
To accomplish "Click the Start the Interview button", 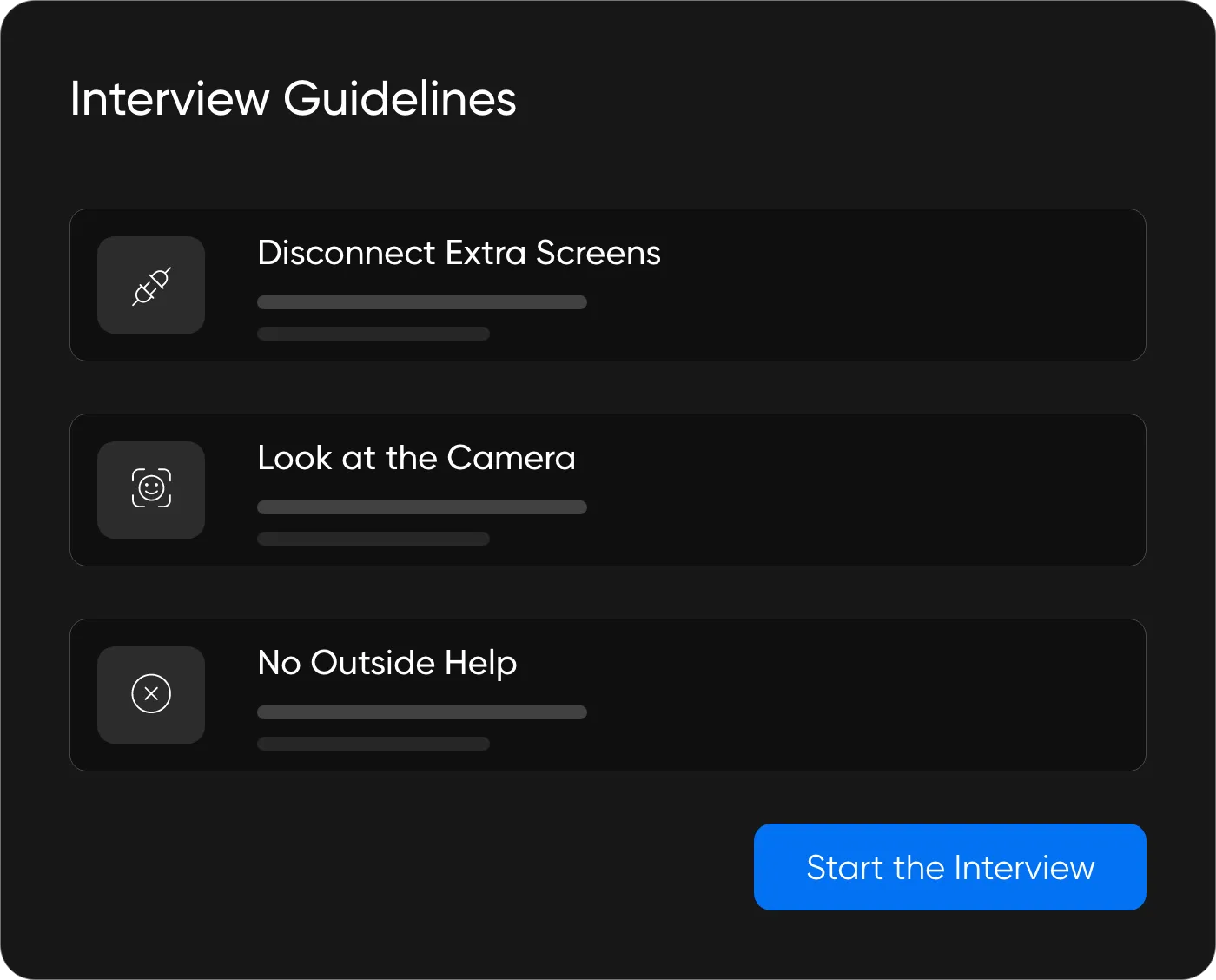I will (949, 867).
